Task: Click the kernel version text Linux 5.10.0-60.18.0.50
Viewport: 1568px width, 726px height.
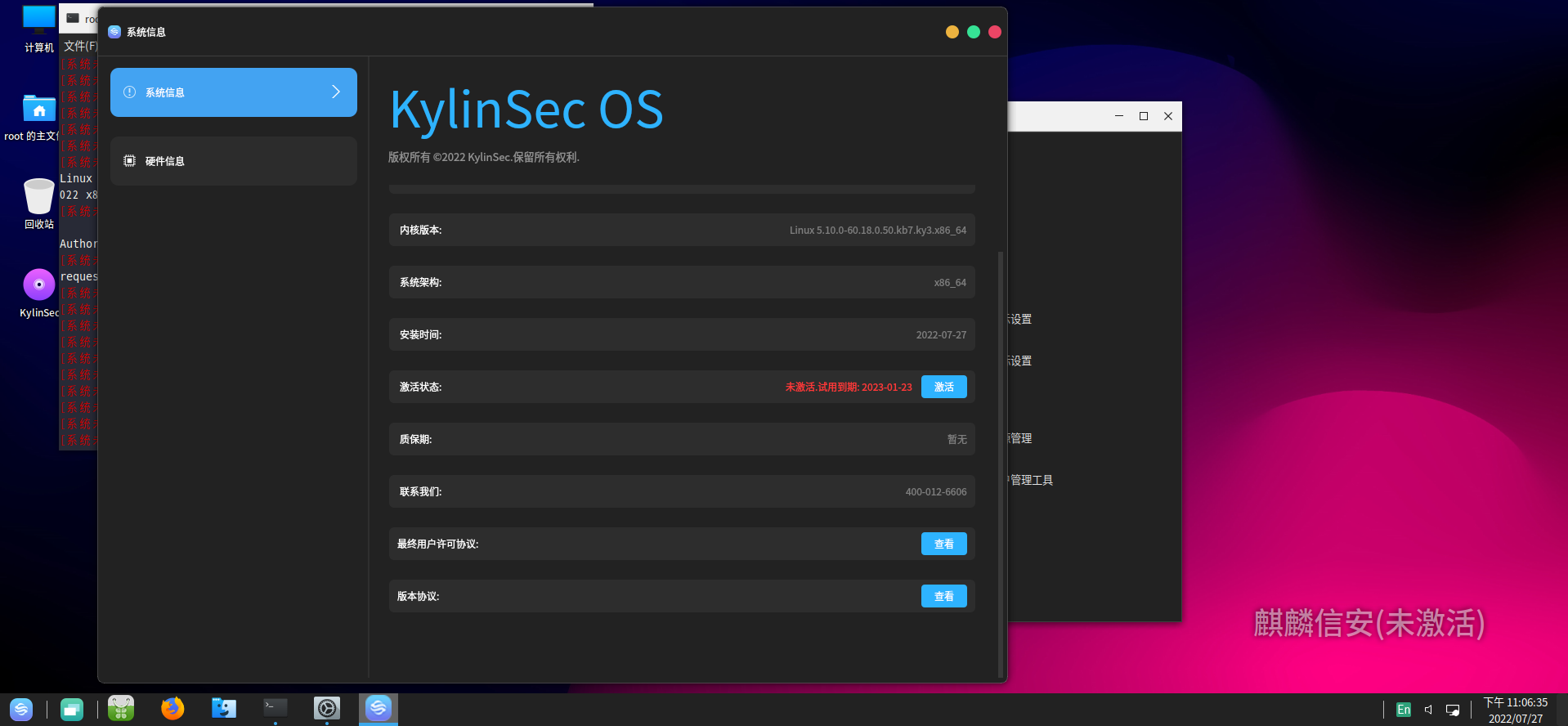Action: pos(878,231)
